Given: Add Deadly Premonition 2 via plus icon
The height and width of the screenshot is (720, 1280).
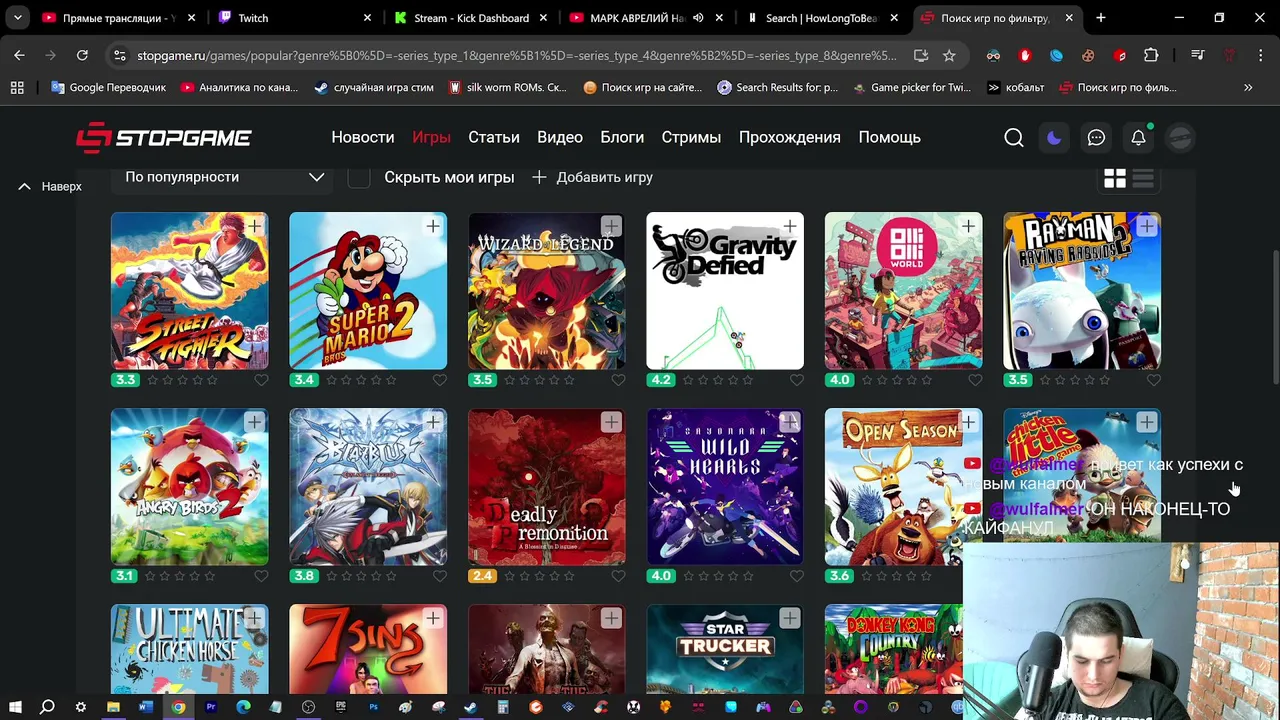Looking at the screenshot, I should (x=611, y=423).
